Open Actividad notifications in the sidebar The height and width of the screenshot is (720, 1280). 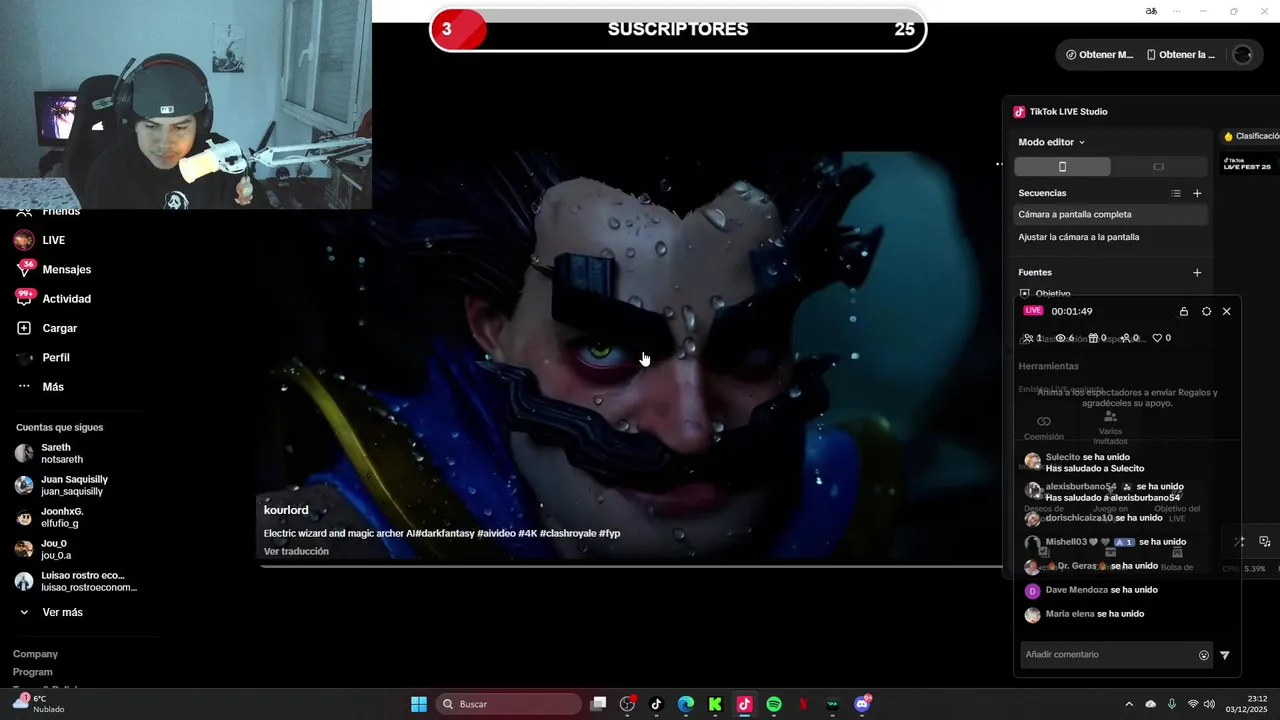[53, 299]
